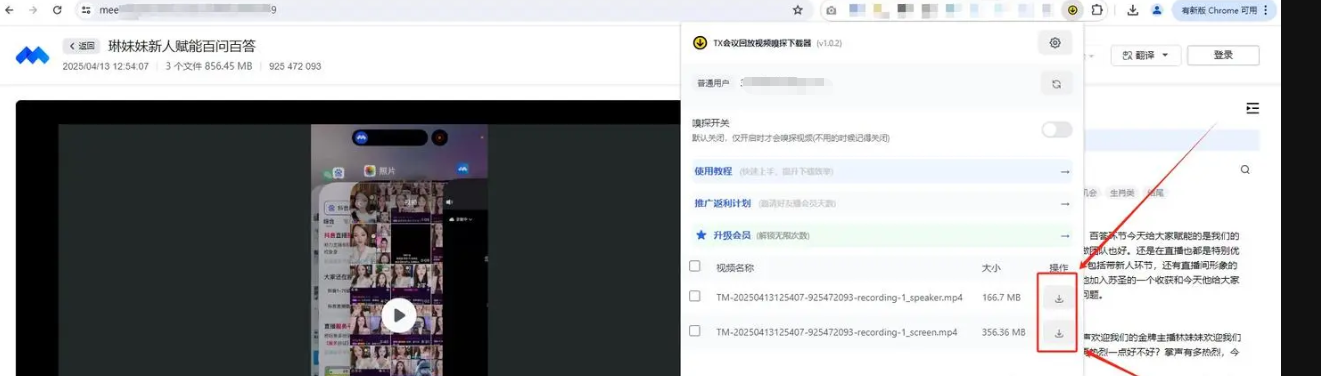This screenshot has height=376, width=1321.
Task: Click the Tencent Meeting logo
Action: 32,55
